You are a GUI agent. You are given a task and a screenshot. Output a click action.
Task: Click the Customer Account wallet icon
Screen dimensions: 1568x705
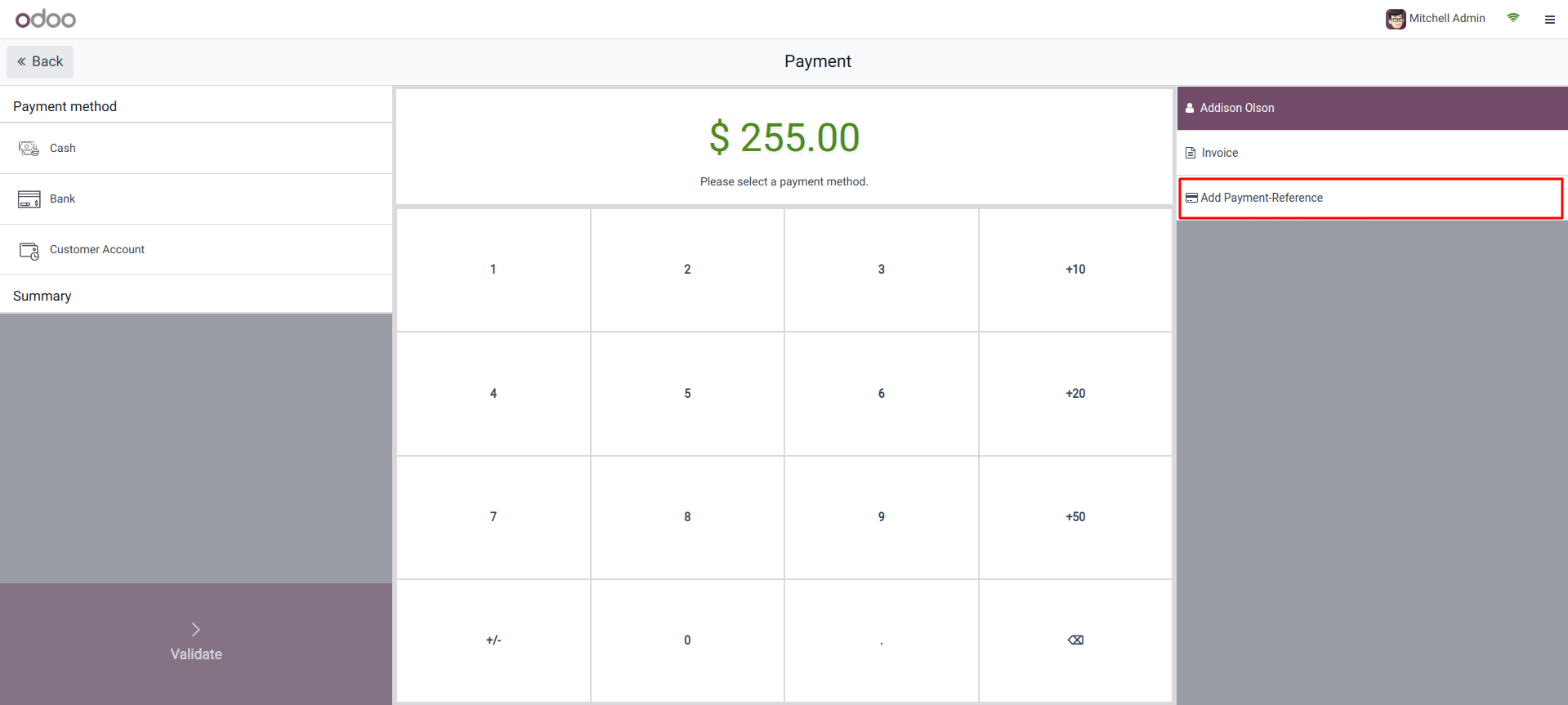pyautogui.click(x=29, y=250)
